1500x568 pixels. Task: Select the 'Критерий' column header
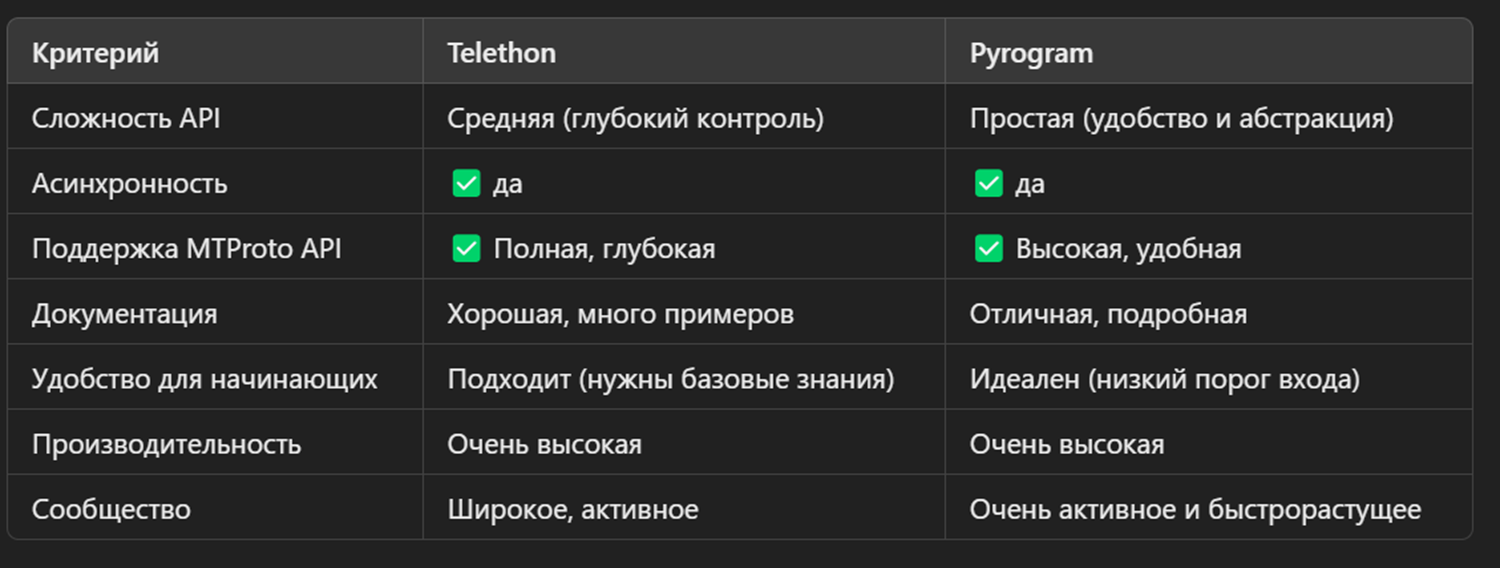tap(95, 53)
